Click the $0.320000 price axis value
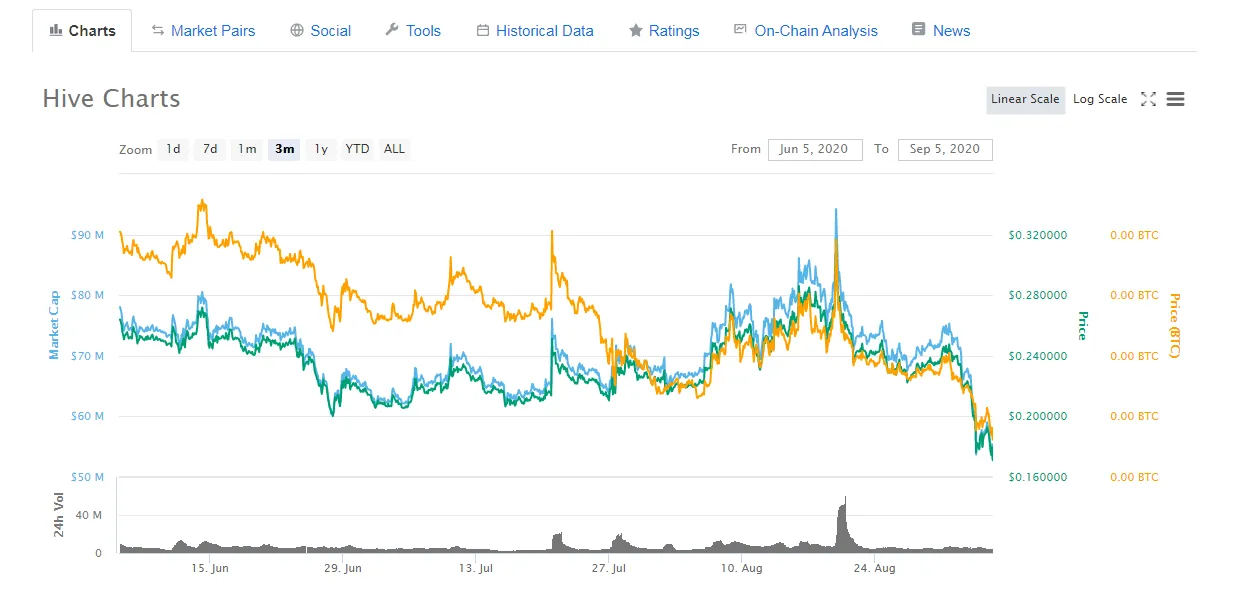This screenshot has height=598, width=1242. click(x=1037, y=235)
